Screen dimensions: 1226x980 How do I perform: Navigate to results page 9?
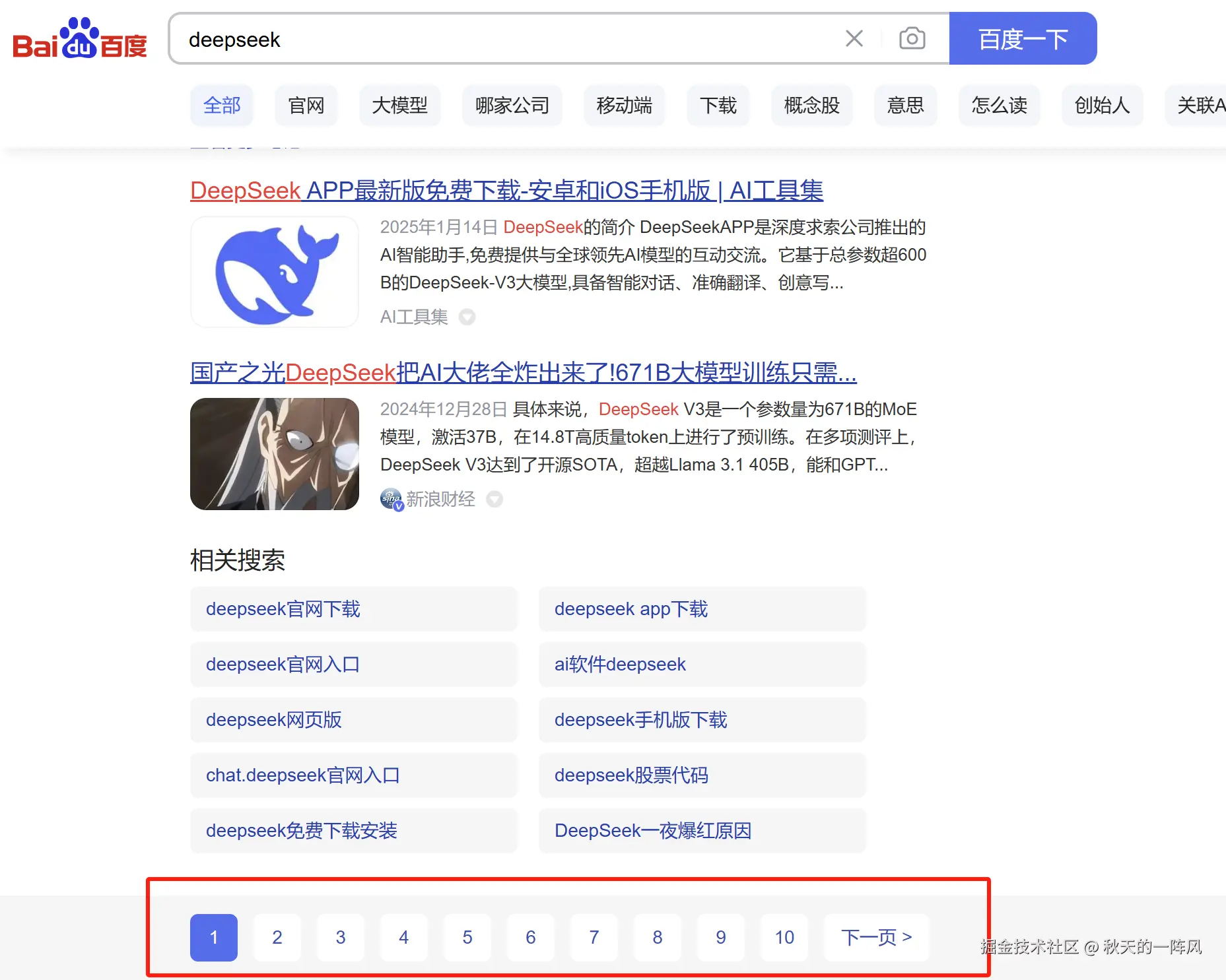721,937
